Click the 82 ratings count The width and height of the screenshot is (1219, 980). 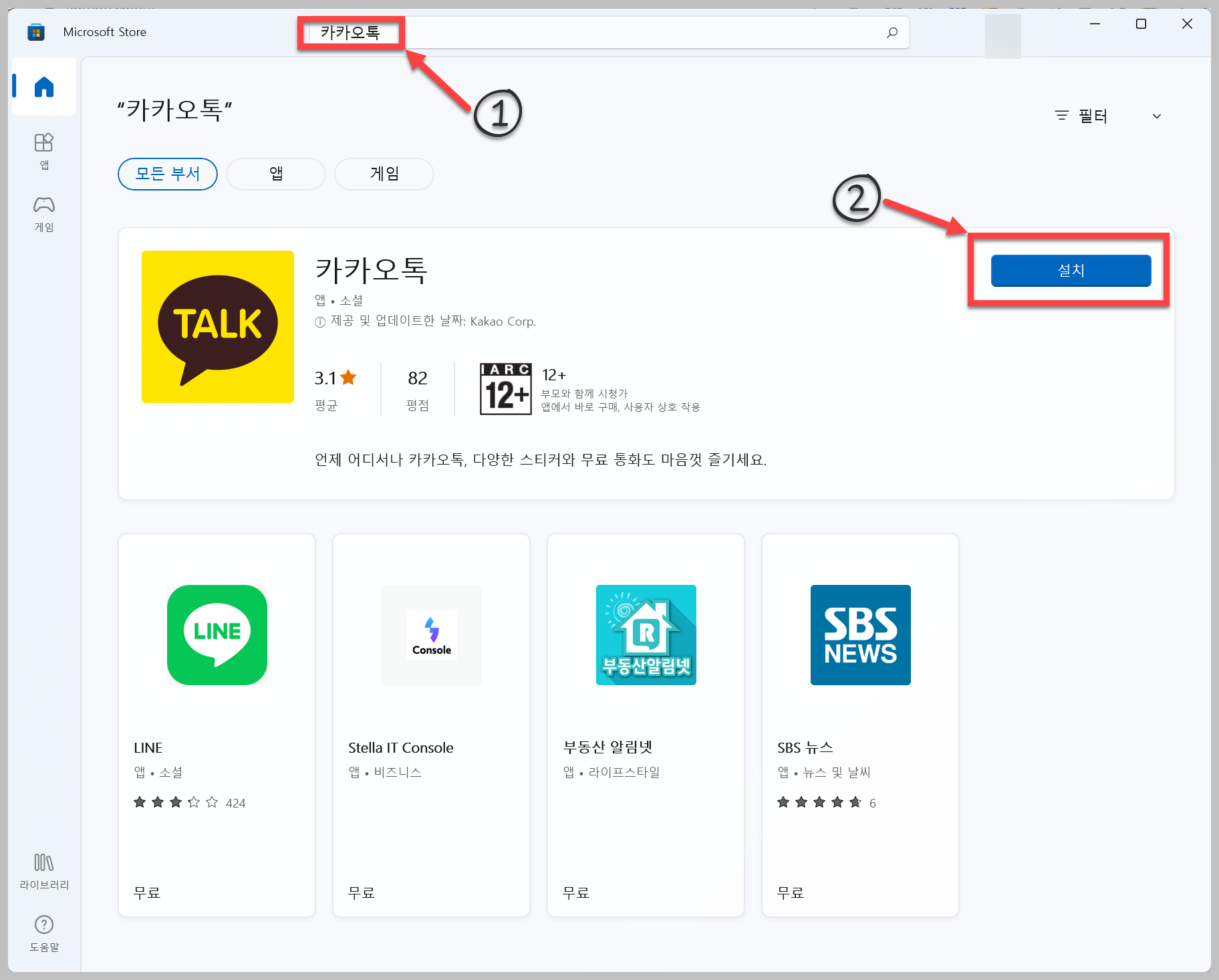pyautogui.click(x=418, y=378)
